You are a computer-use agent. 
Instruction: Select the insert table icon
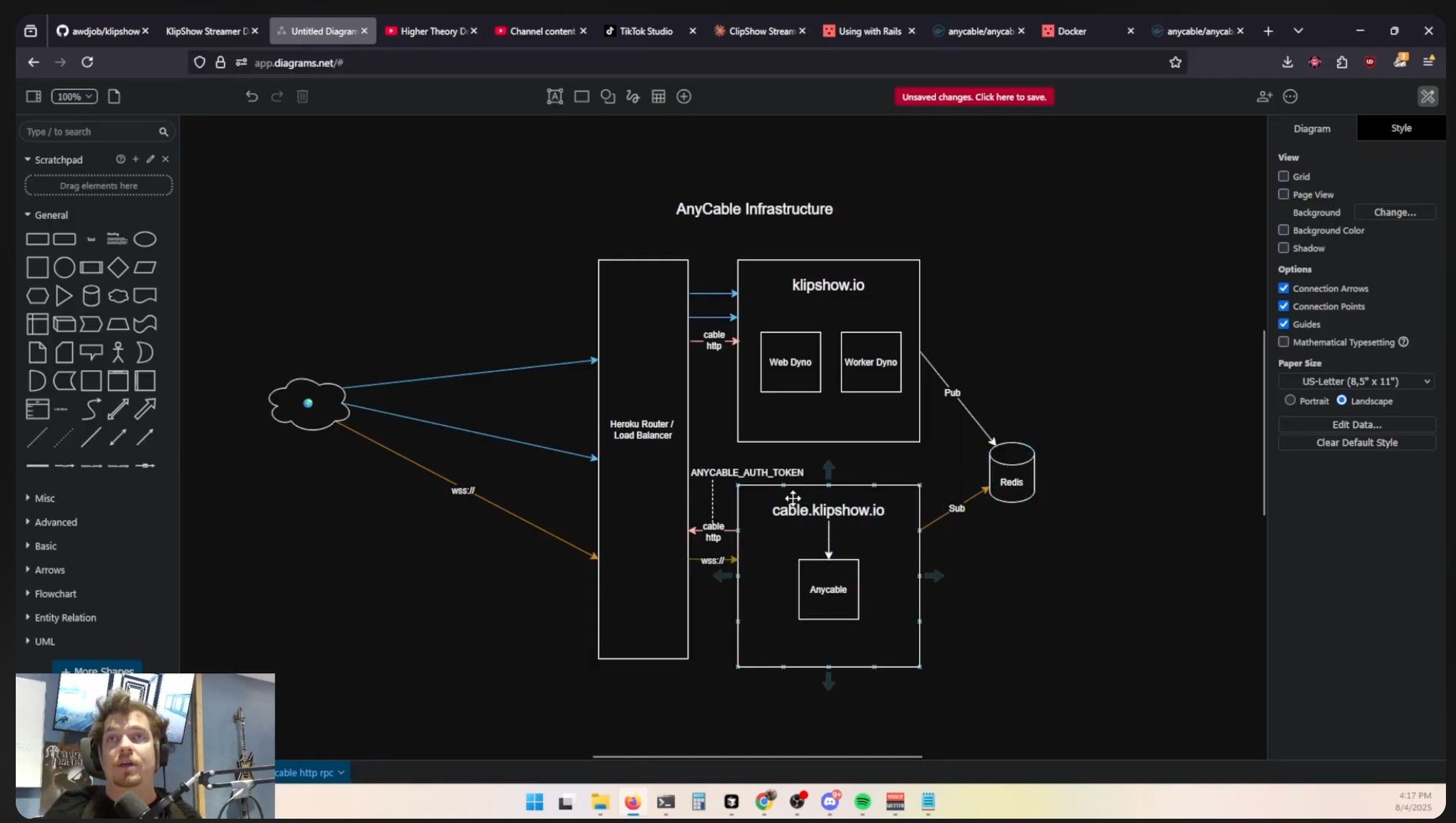[658, 96]
